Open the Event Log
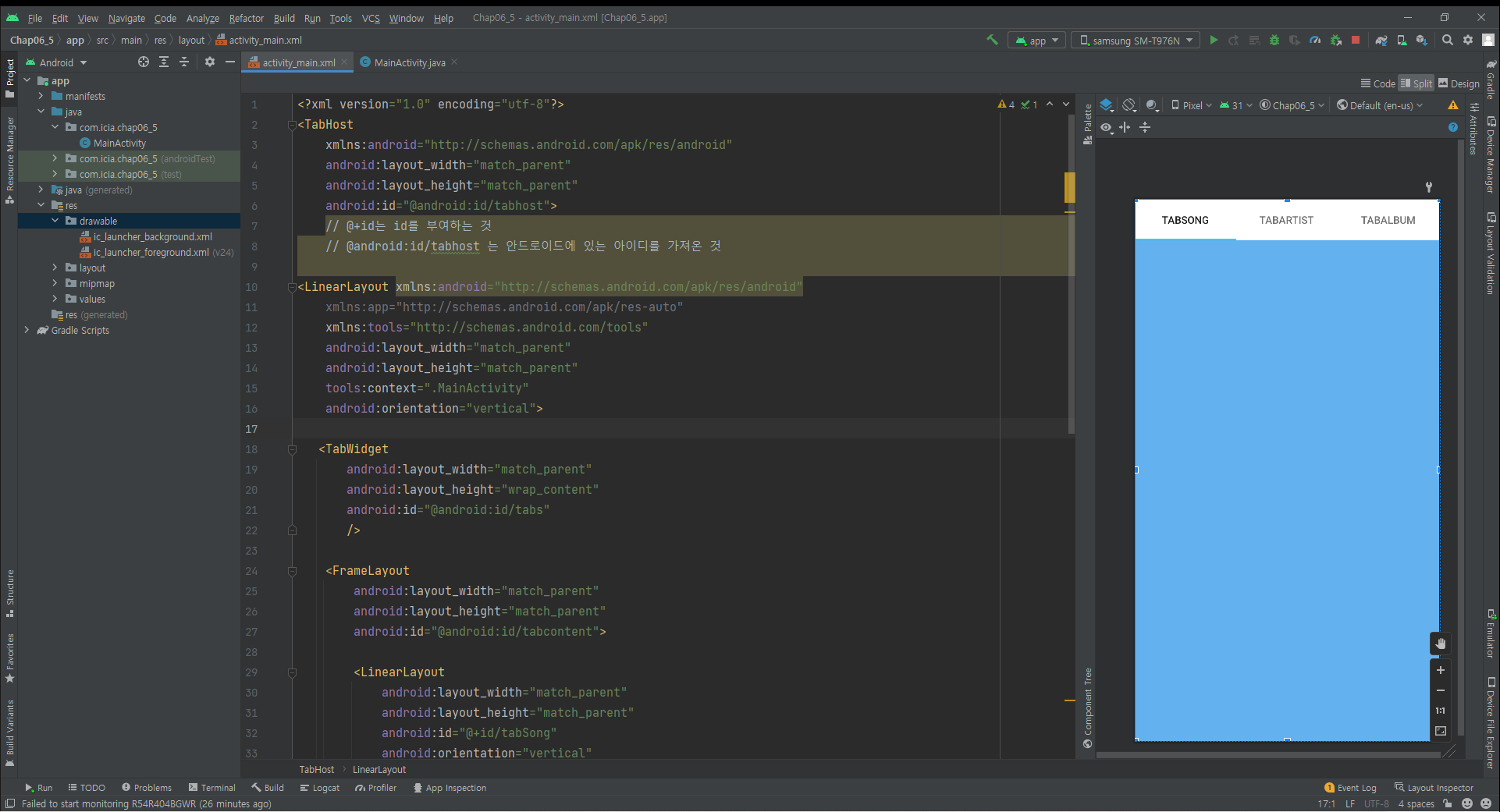 tap(1350, 788)
